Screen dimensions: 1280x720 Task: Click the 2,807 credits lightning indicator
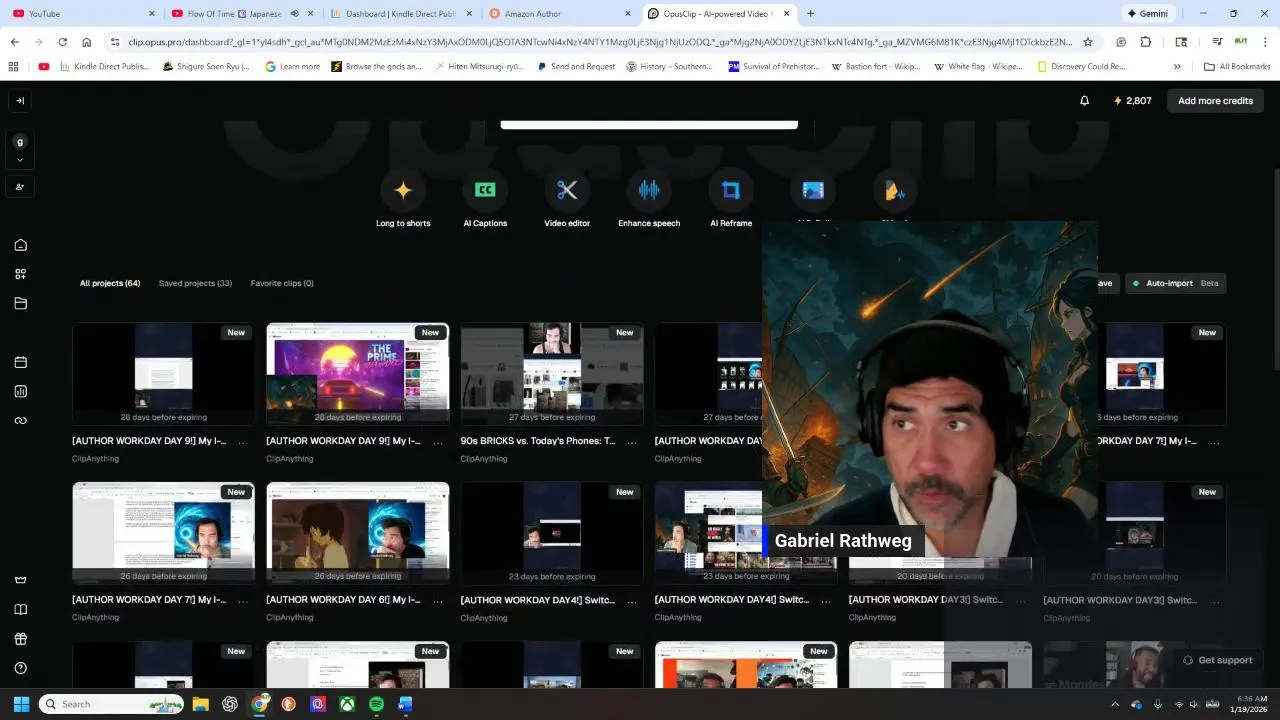pyautogui.click(x=1132, y=101)
